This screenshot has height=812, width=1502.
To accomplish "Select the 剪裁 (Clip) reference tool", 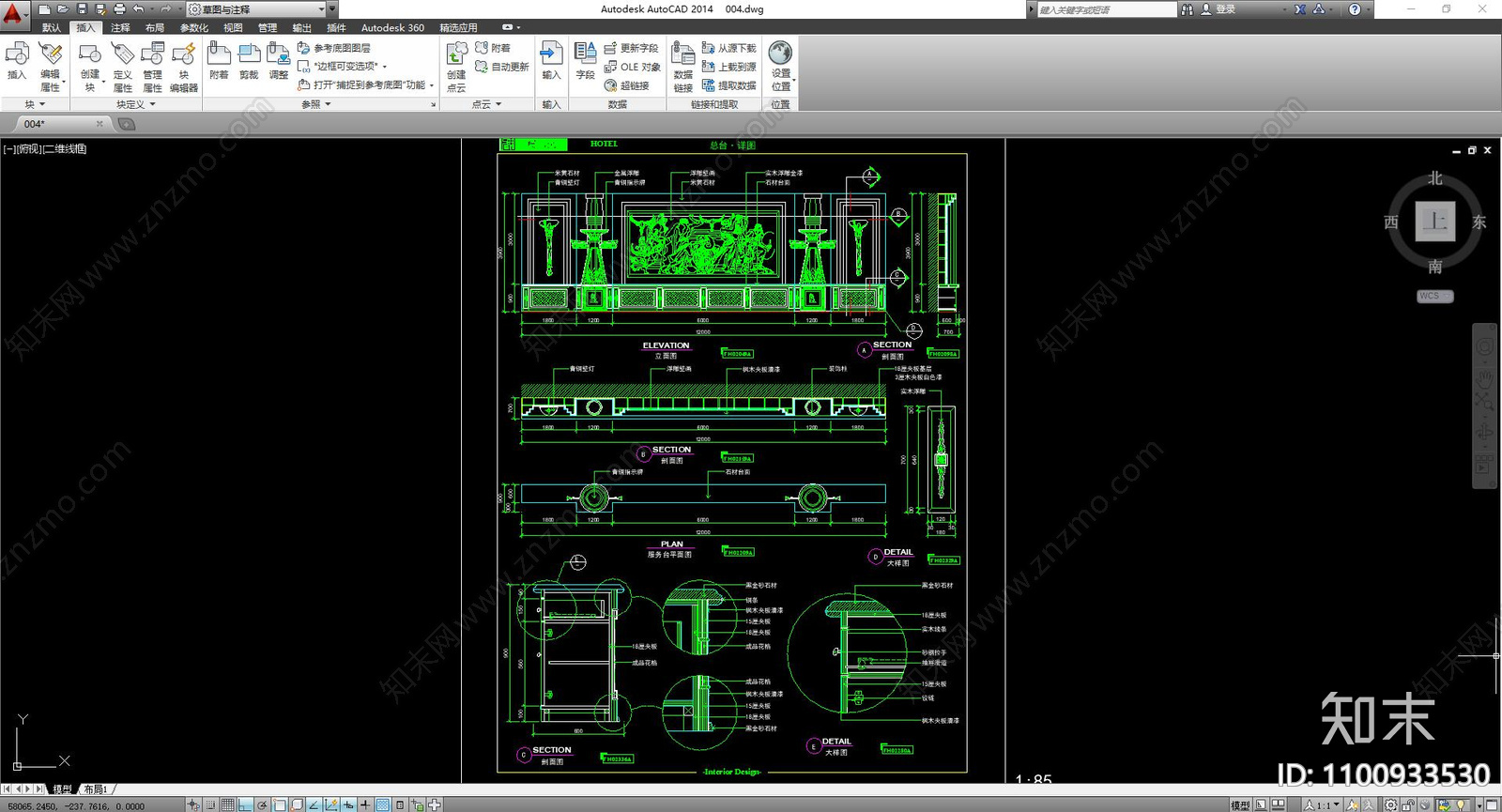I will pyautogui.click(x=249, y=62).
